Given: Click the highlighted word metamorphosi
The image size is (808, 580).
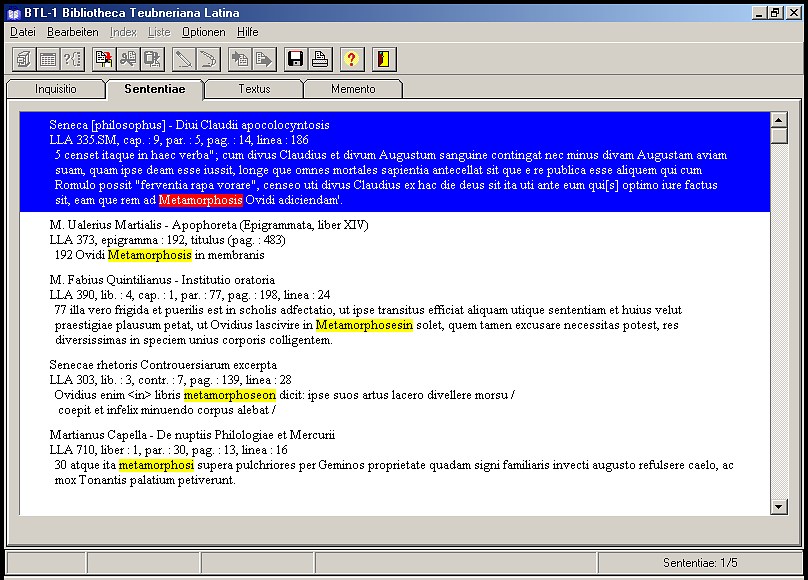Looking at the screenshot, I should point(156,465).
